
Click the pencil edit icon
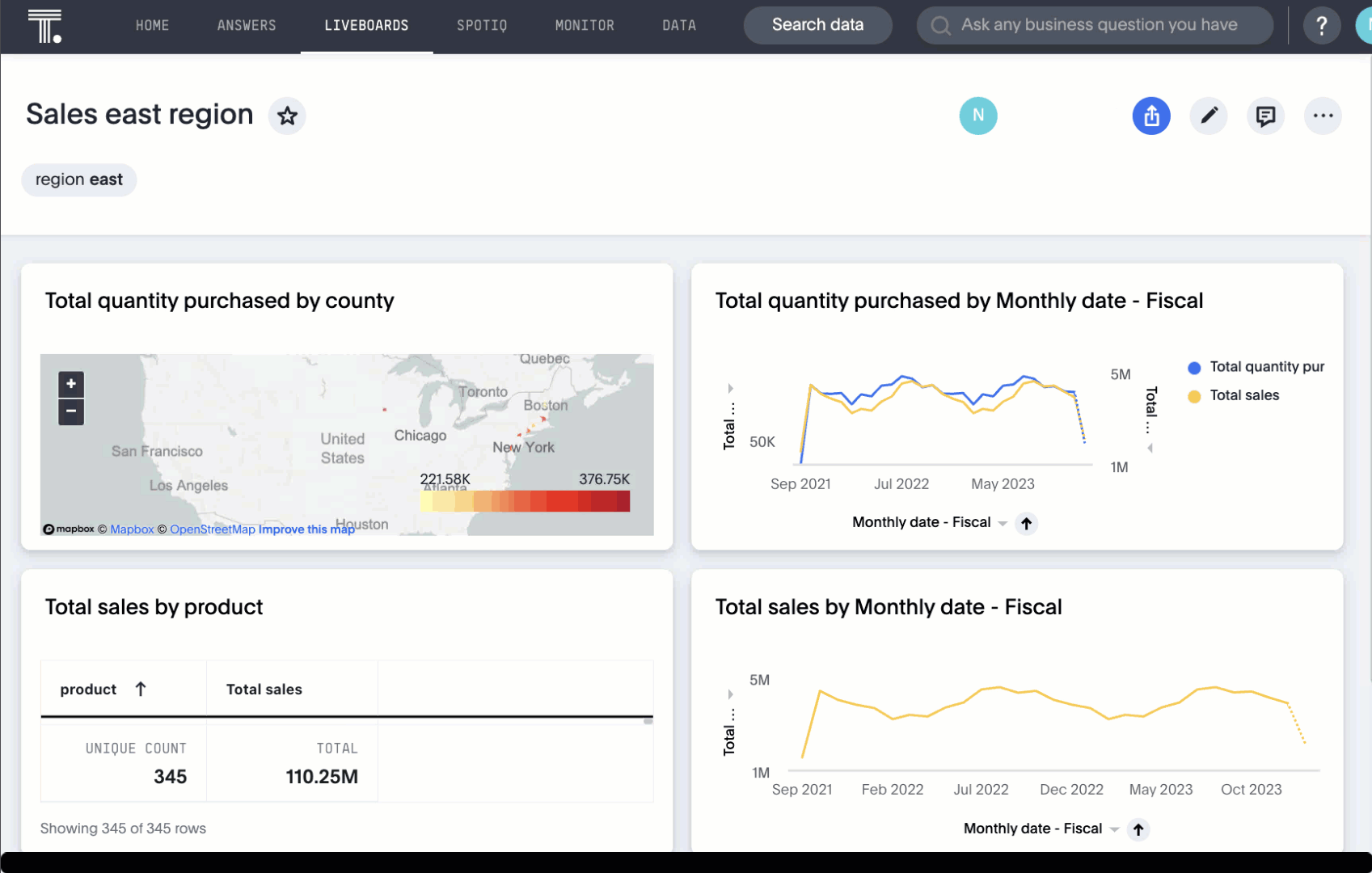pyautogui.click(x=1208, y=116)
